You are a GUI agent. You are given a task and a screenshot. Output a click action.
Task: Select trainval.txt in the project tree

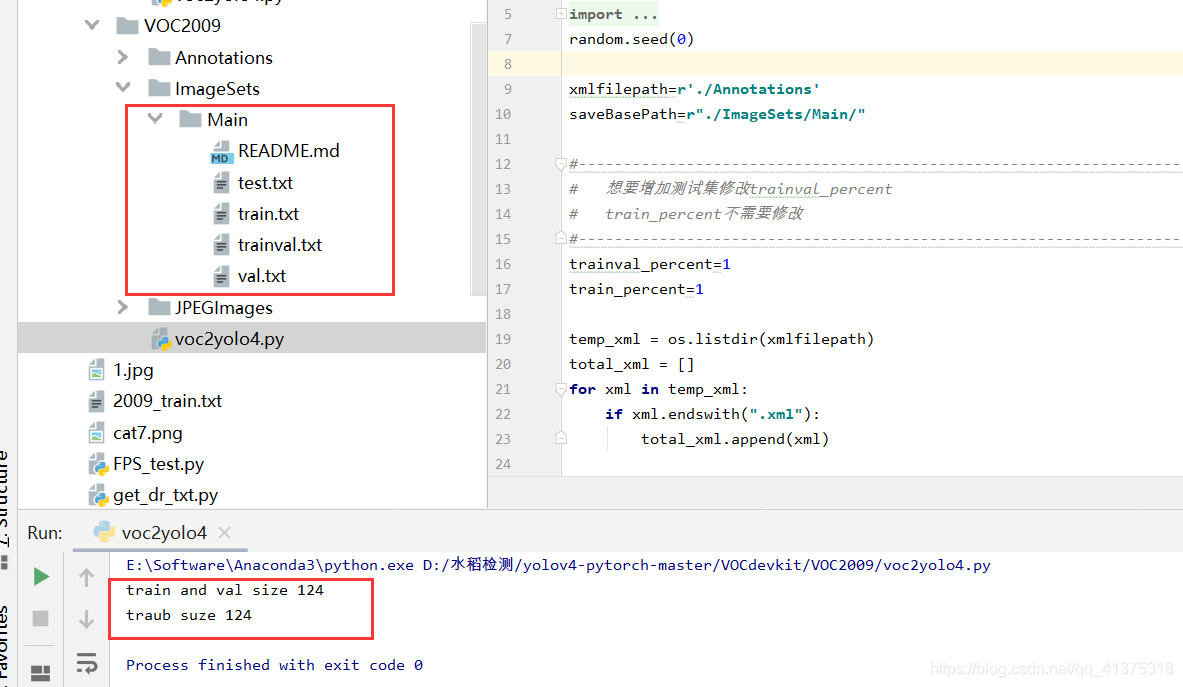279,245
